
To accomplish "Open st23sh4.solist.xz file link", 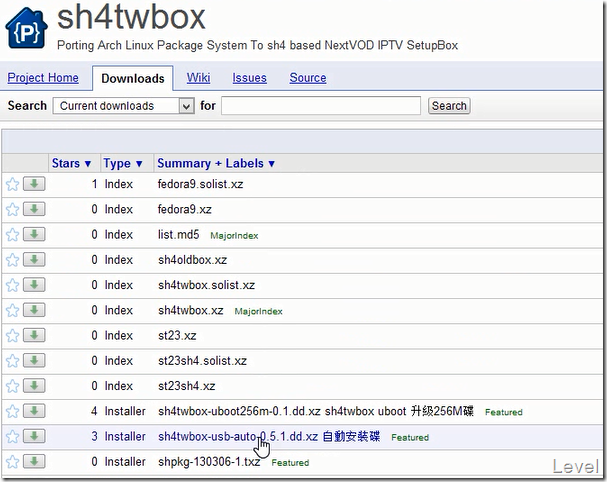I will [202, 361].
